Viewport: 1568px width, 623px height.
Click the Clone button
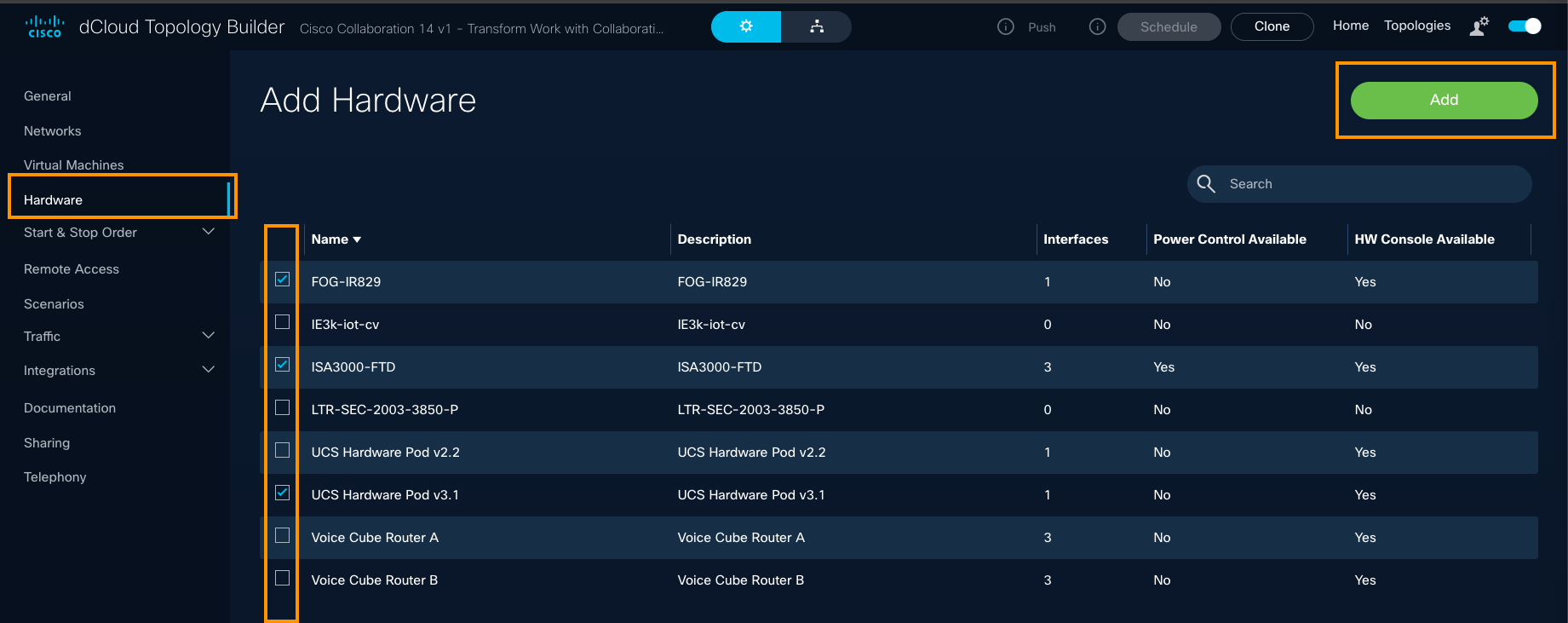[x=1272, y=26]
